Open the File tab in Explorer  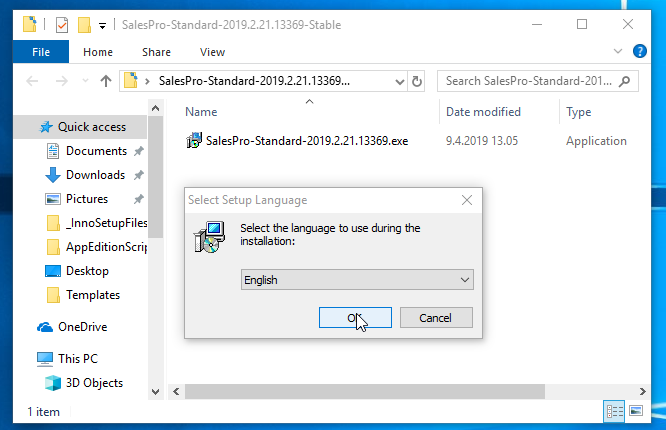41,52
